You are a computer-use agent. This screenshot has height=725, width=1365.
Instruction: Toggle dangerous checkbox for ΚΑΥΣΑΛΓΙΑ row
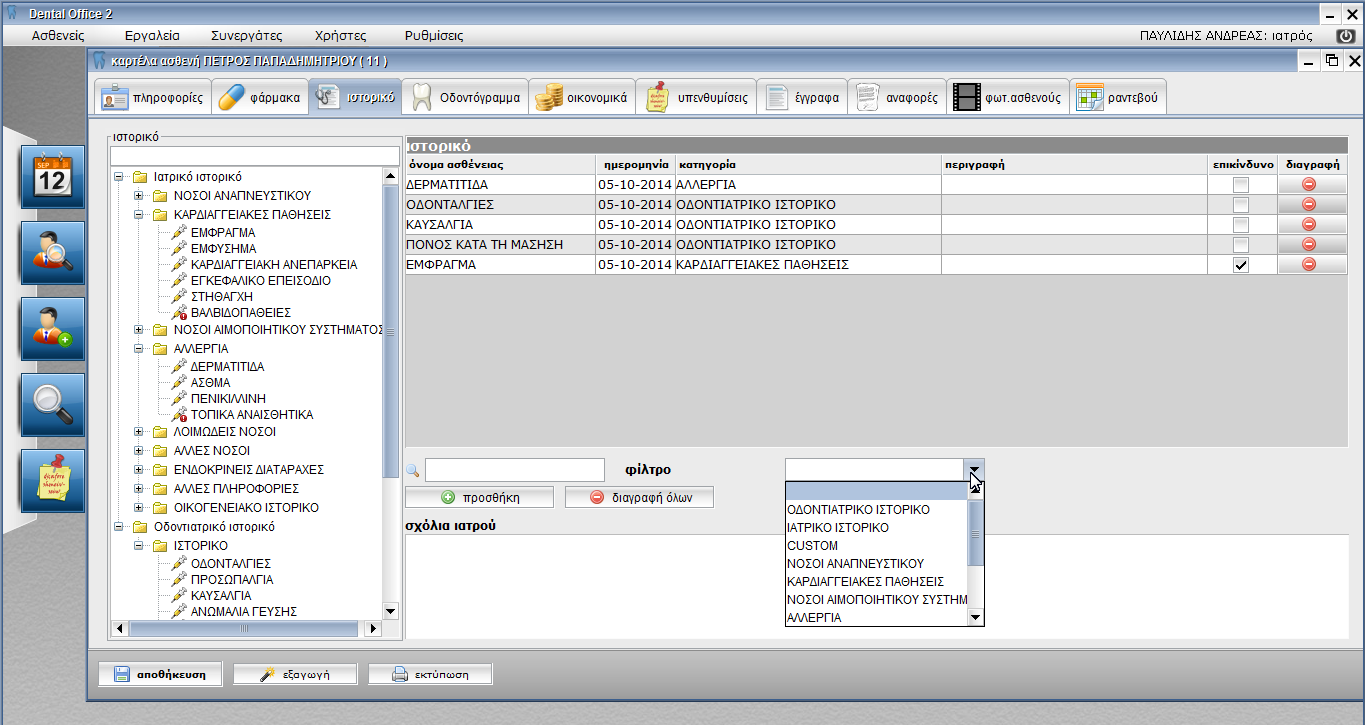1241,225
